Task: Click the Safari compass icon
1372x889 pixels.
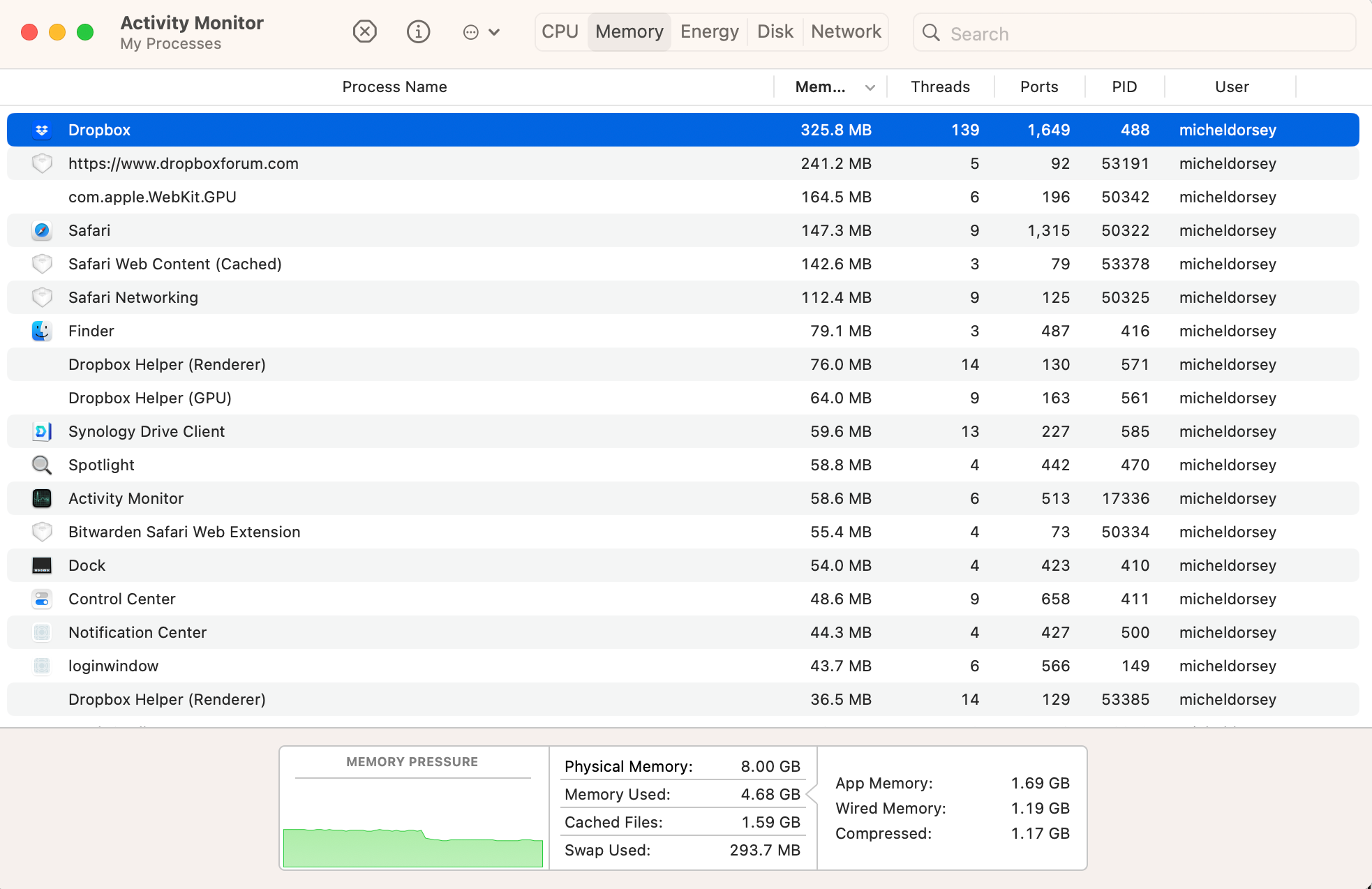Action: click(42, 230)
